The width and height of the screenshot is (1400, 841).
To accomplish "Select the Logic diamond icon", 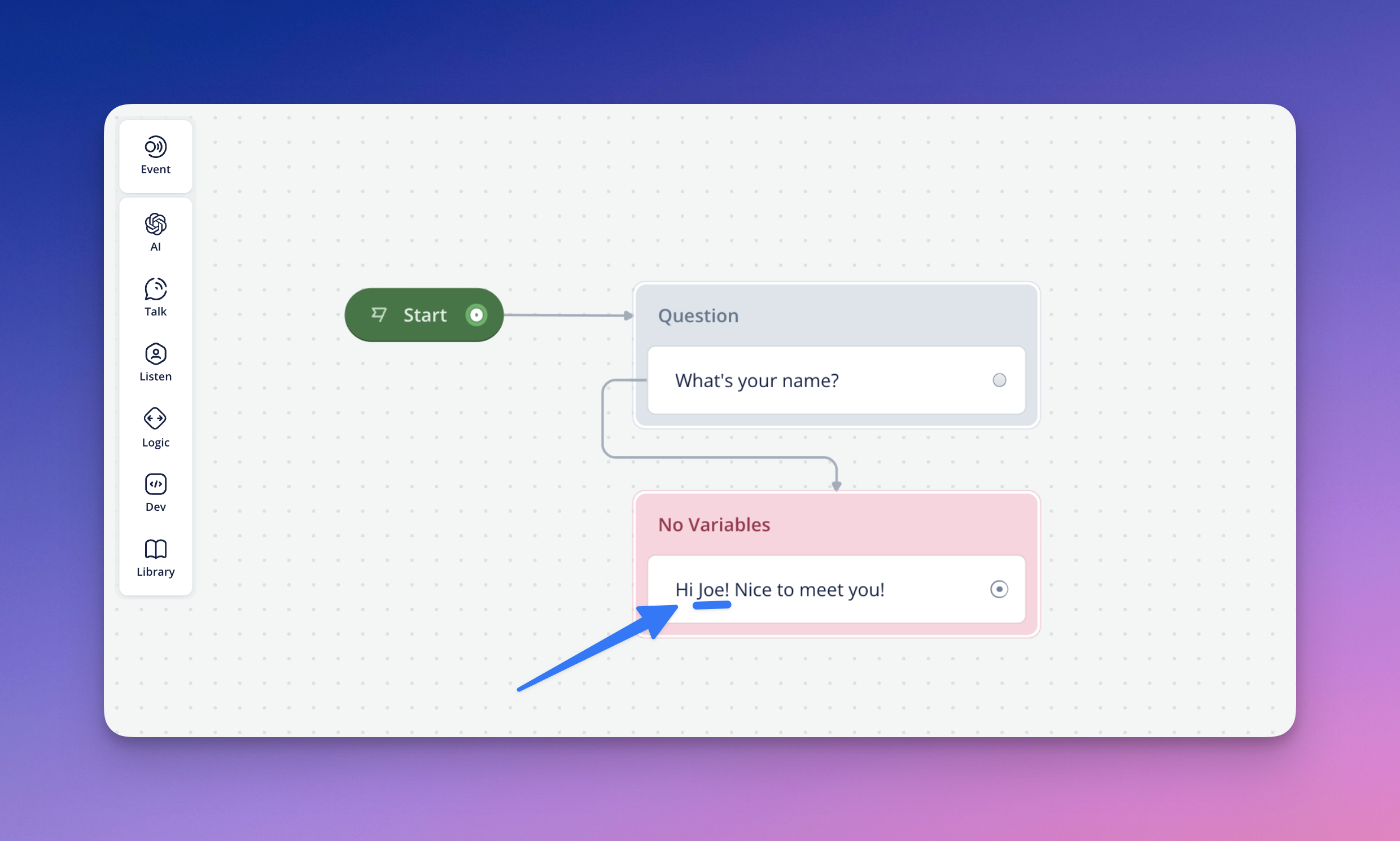I will 155,419.
